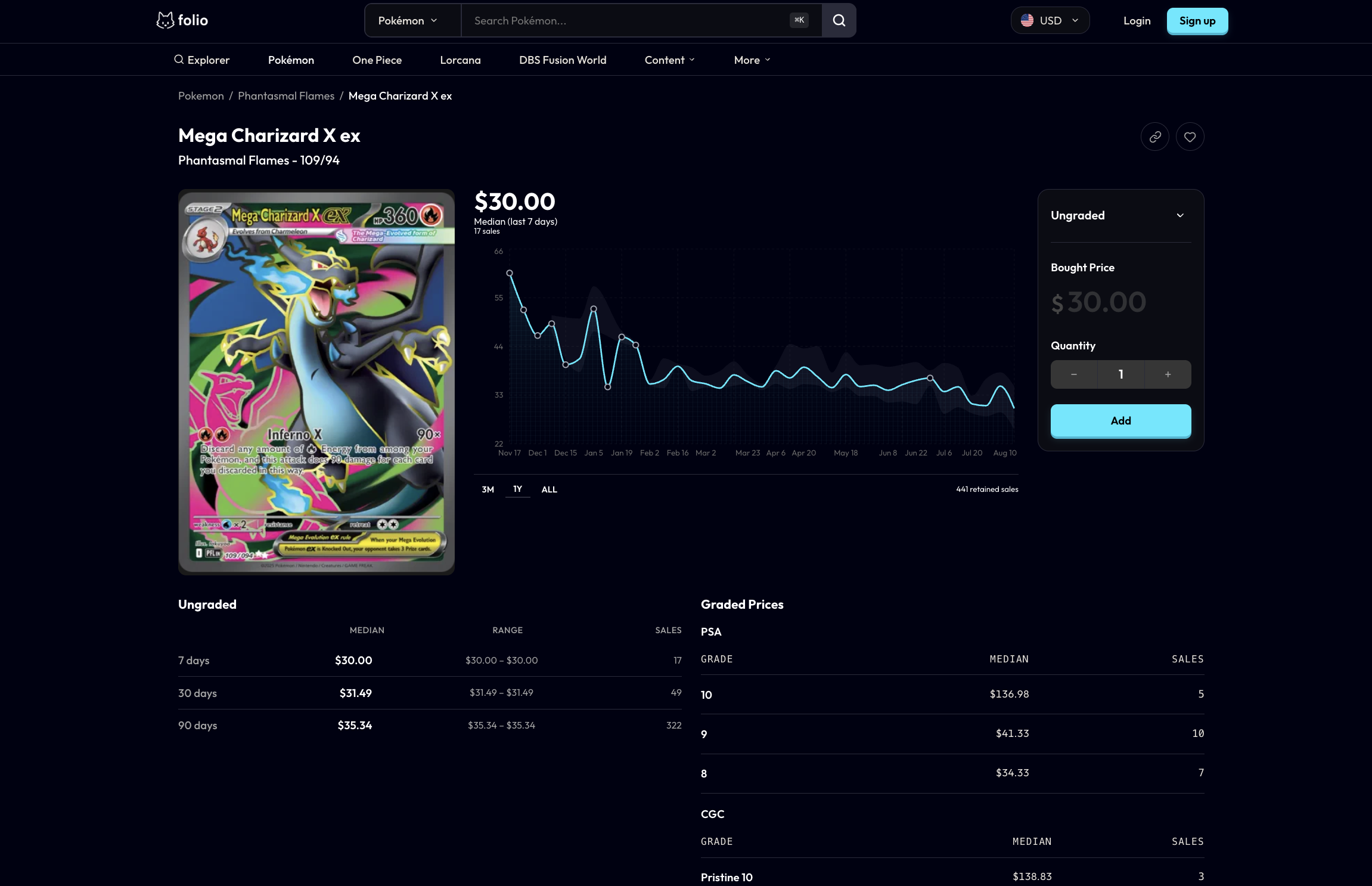The width and height of the screenshot is (1372, 886).
Task: Go to Pokemon breadcrumb
Action: [201, 96]
